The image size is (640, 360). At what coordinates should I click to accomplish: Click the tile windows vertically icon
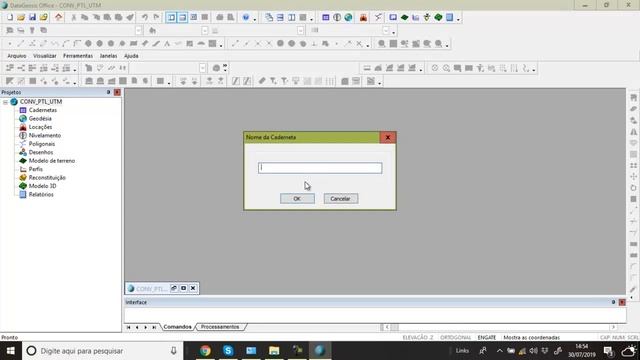(x=292, y=17)
